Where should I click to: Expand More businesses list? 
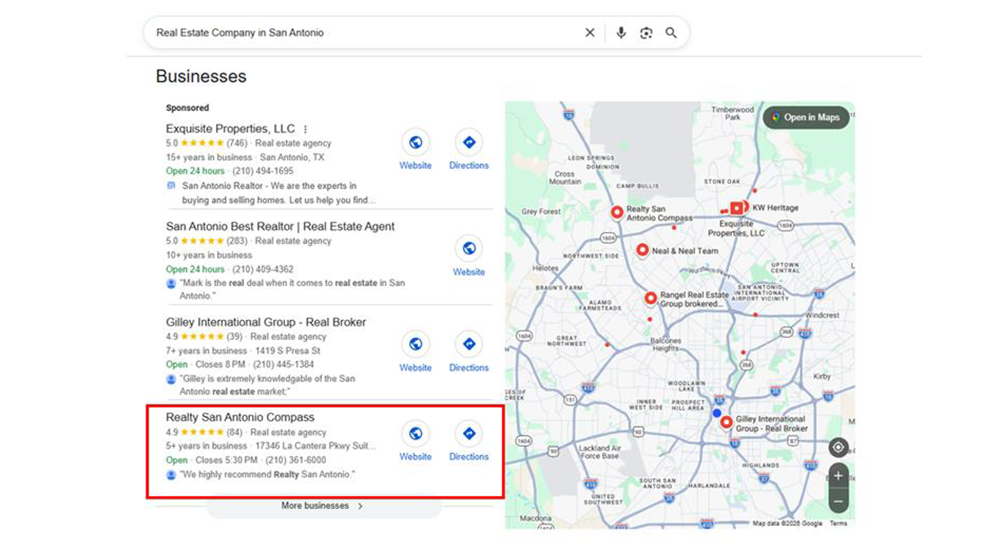point(323,506)
